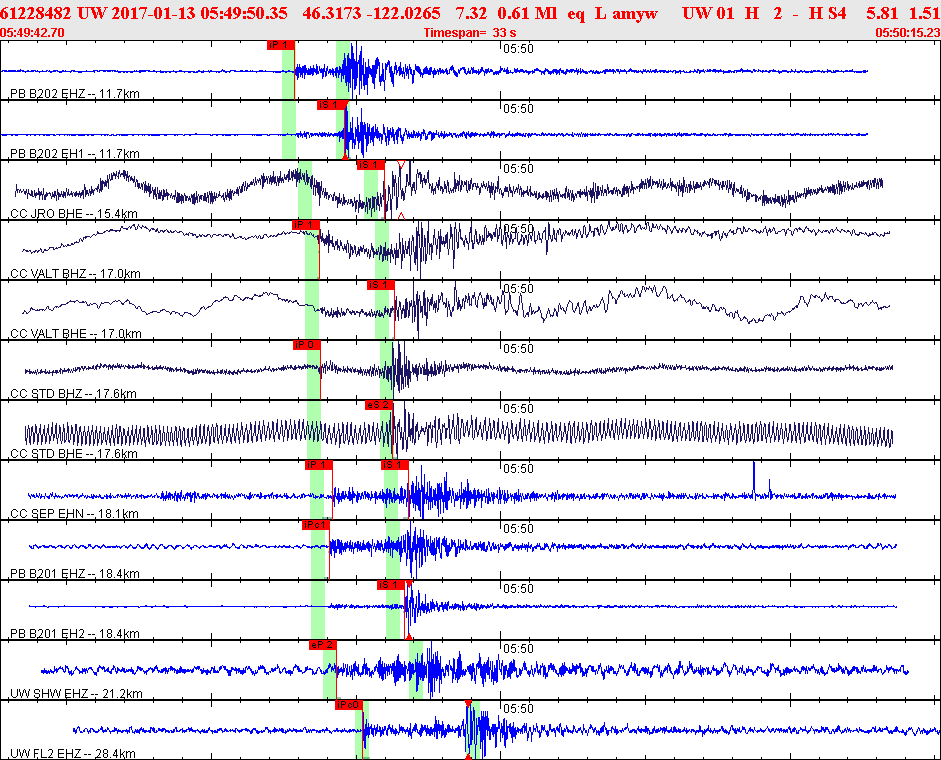
Task: Click the 05:50 time label on PB B202 EHZ
Action: tap(519, 49)
